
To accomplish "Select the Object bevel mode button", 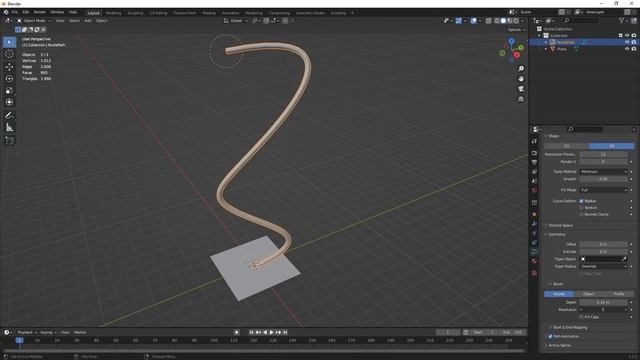I will coord(589,294).
